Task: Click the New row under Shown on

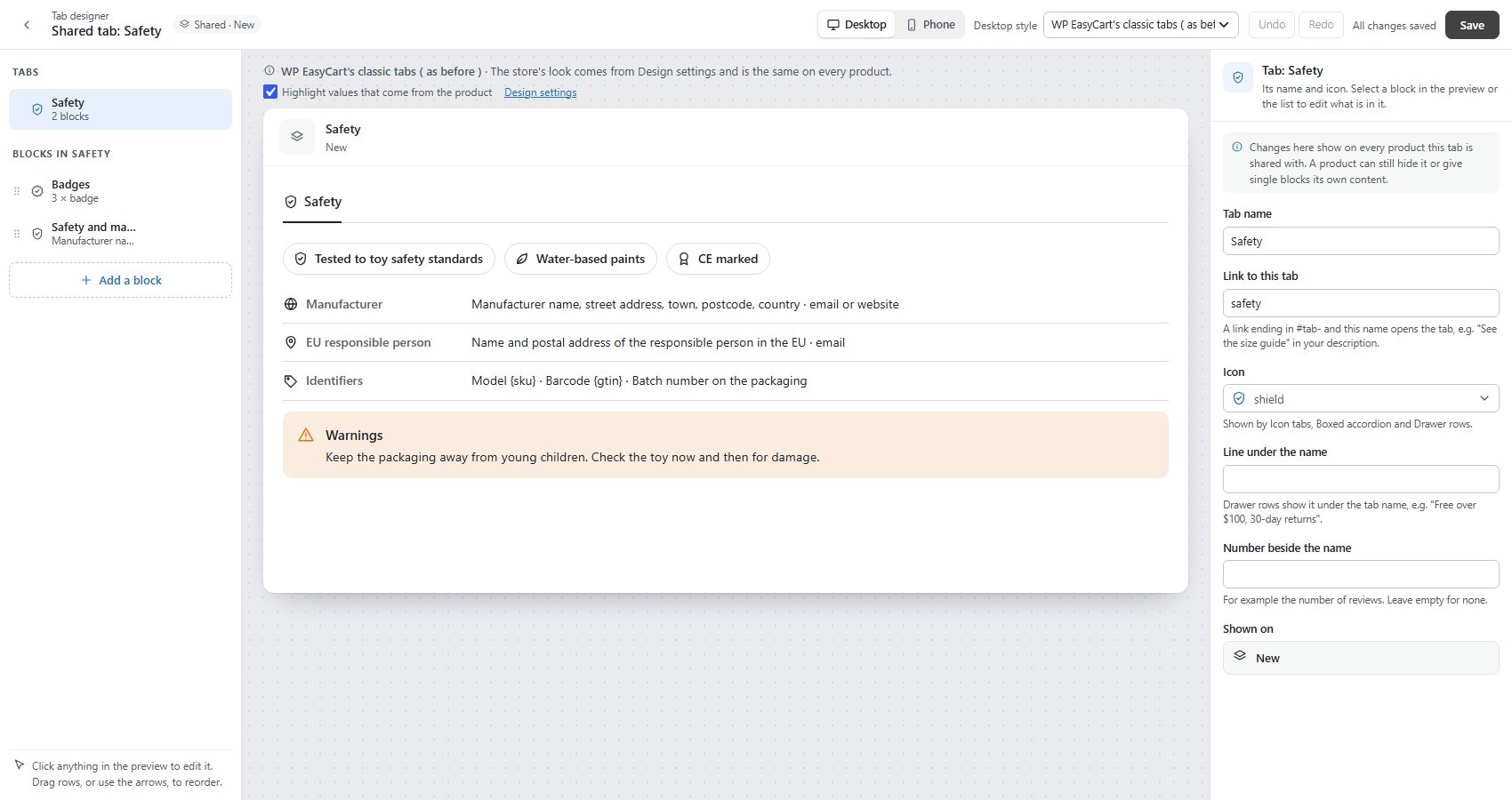Action: coord(1361,658)
